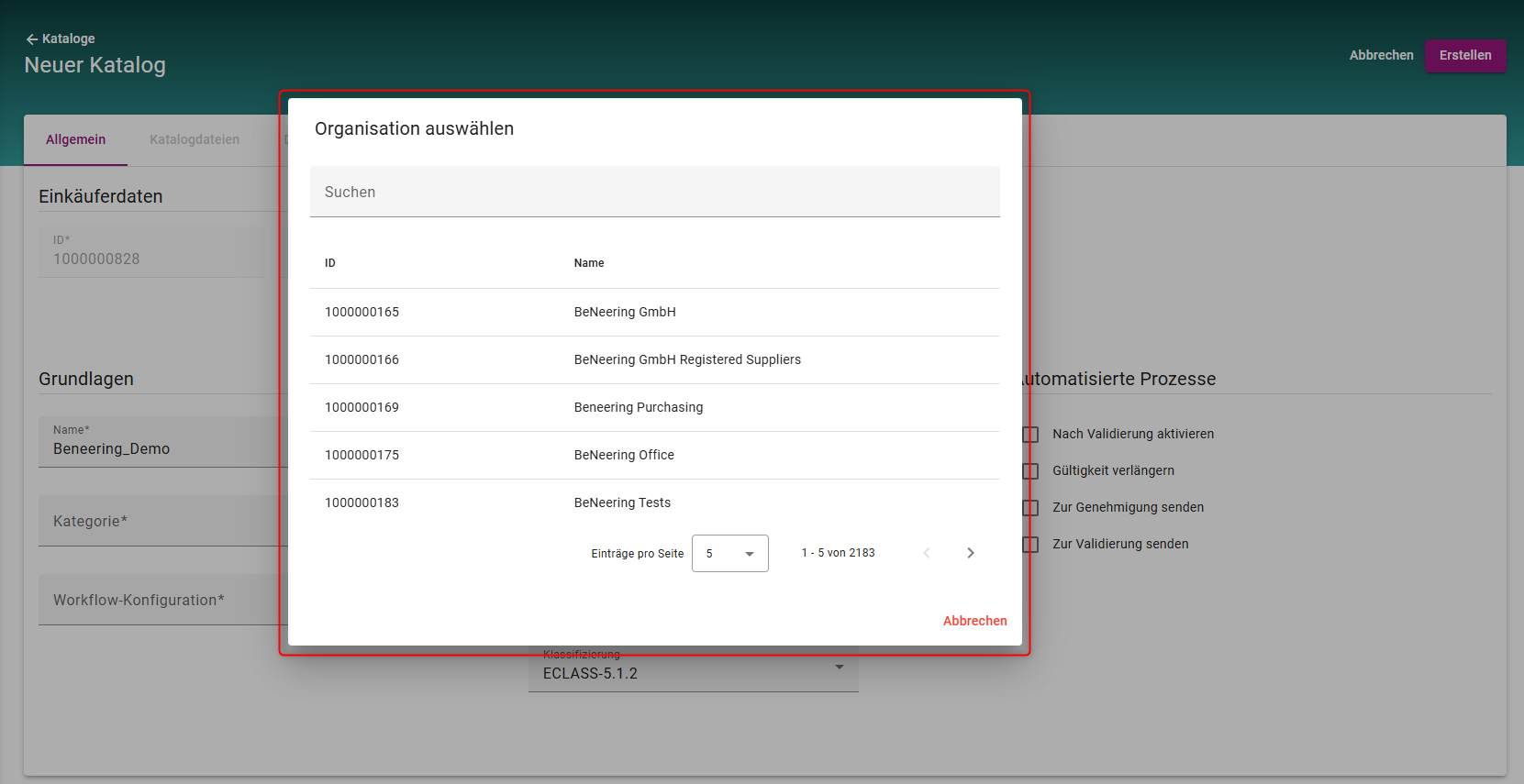
Task: Click the Suchen search field
Action: click(654, 192)
